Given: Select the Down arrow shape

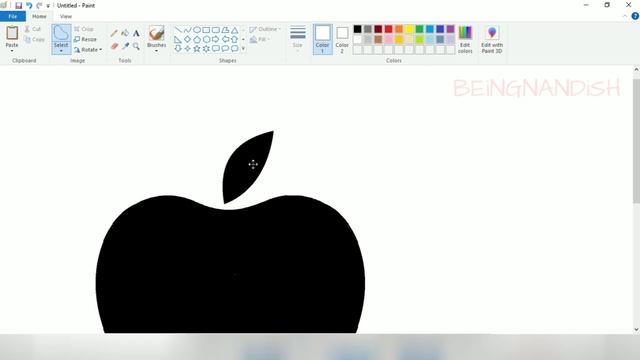Looking at the screenshot, I should tap(178, 49).
